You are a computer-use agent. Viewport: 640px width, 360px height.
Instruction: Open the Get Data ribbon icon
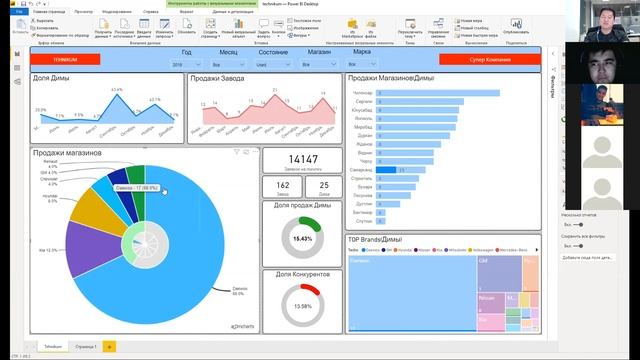[x=103, y=24]
